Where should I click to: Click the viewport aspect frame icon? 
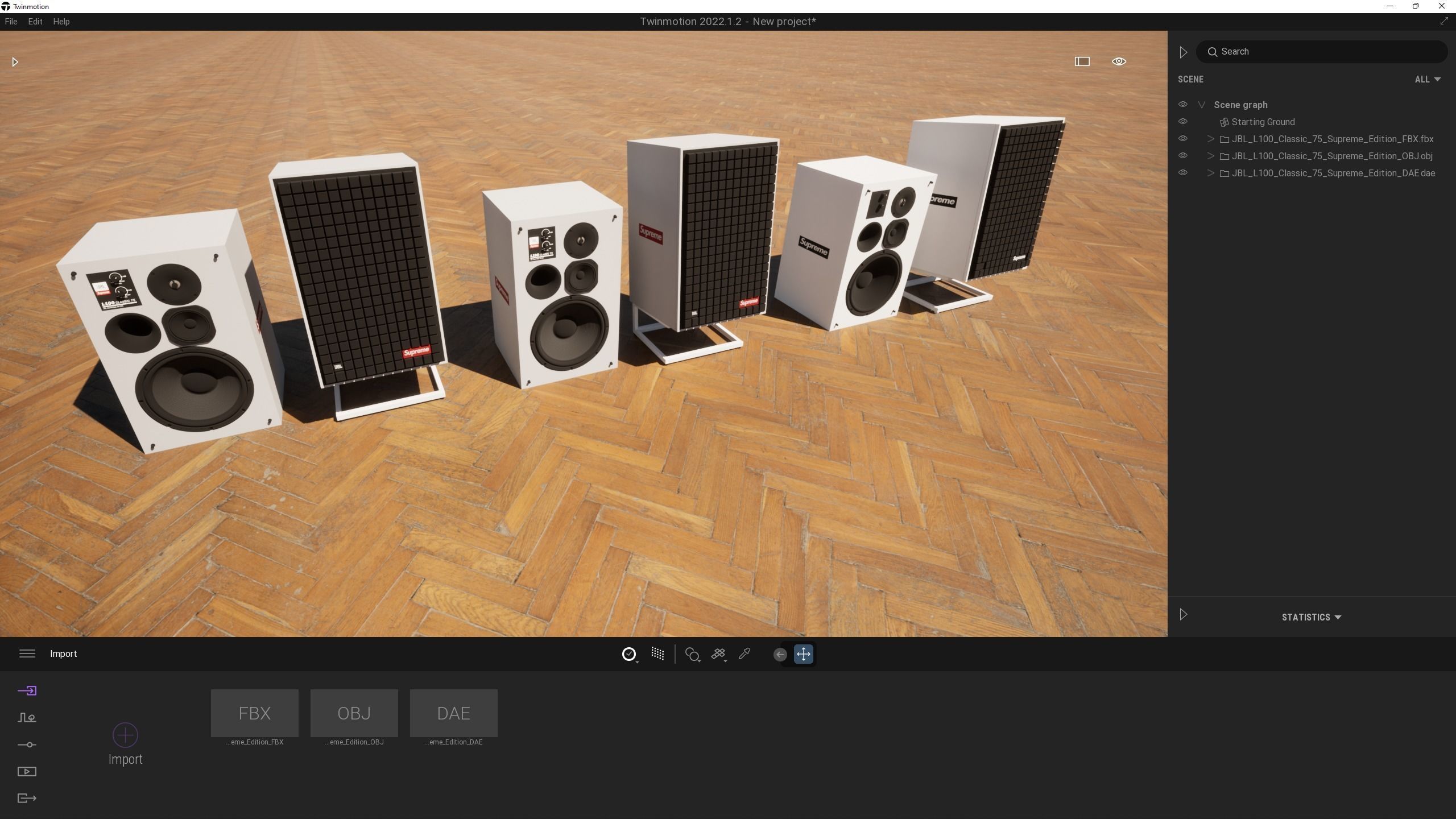[x=1082, y=61]
